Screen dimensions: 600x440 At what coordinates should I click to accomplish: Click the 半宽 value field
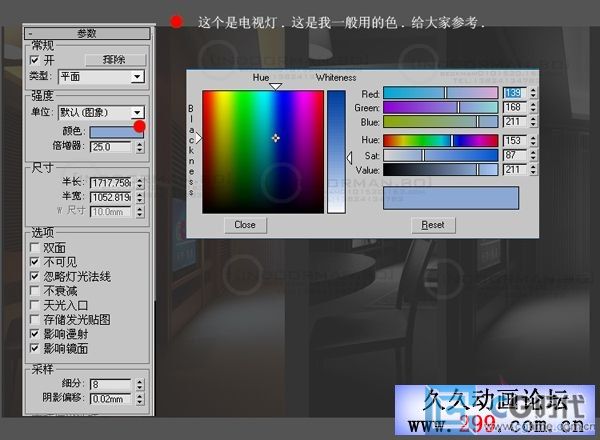pos(111,197)
